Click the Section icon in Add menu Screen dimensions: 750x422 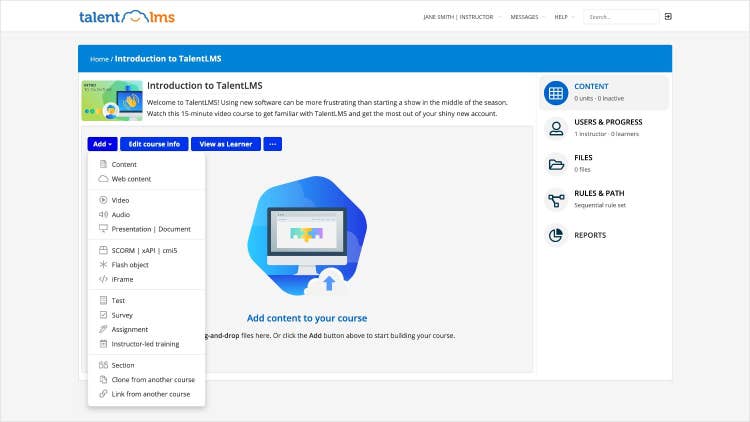103,365
